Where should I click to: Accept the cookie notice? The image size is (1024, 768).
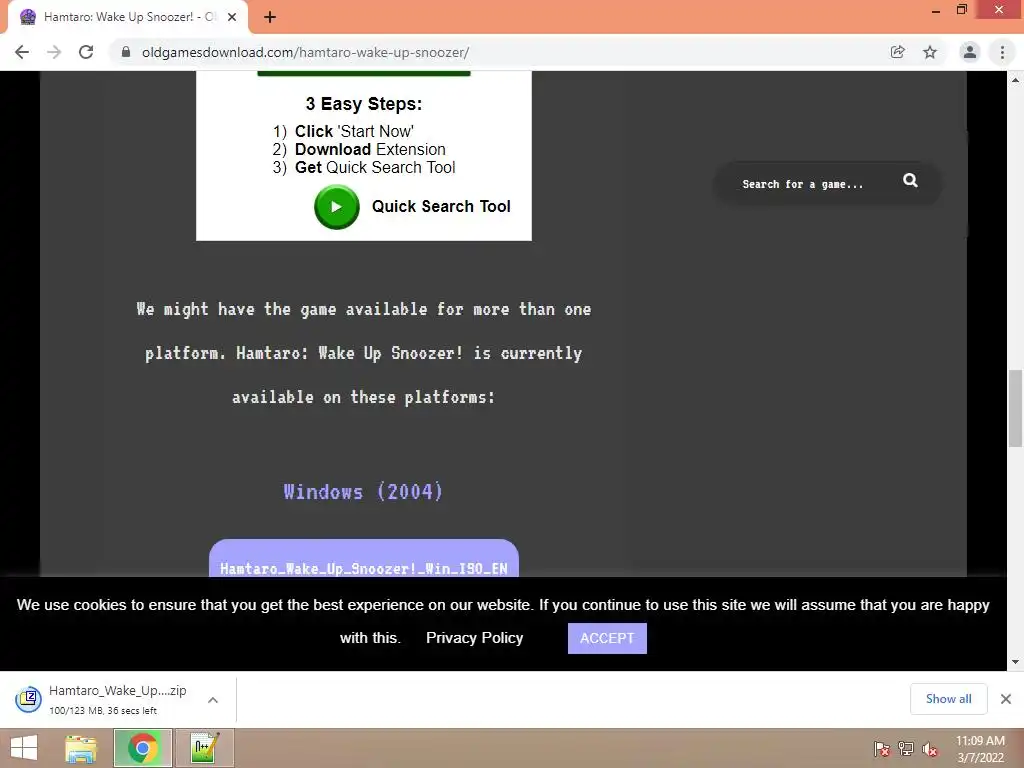[607, 638]
